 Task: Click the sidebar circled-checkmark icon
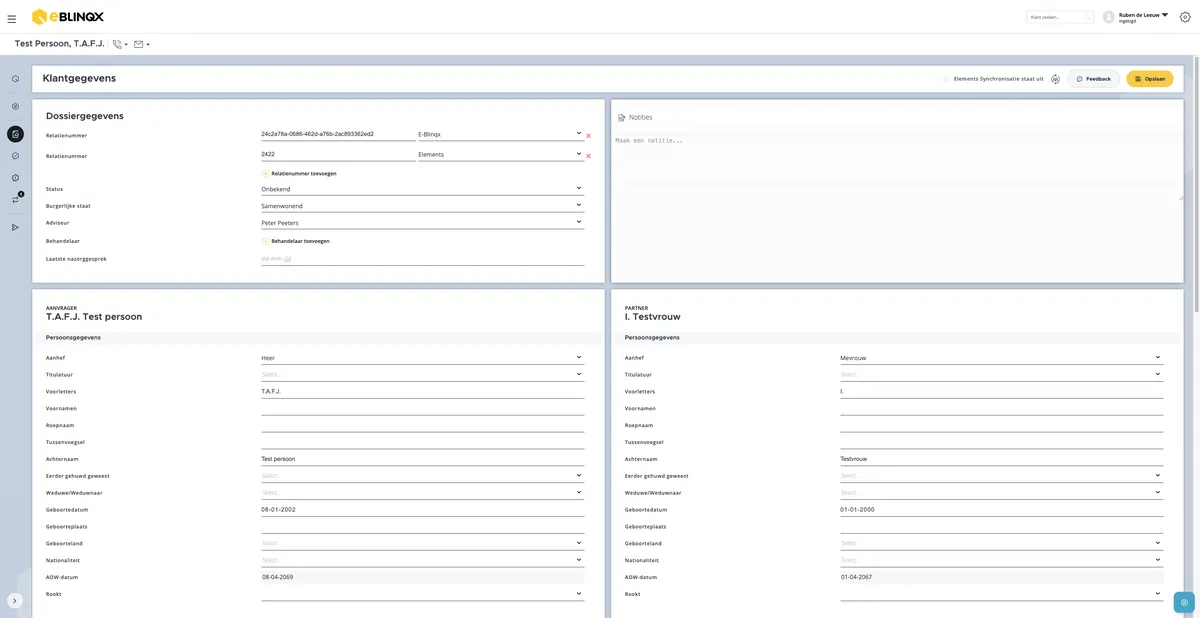tap(15, 156)
